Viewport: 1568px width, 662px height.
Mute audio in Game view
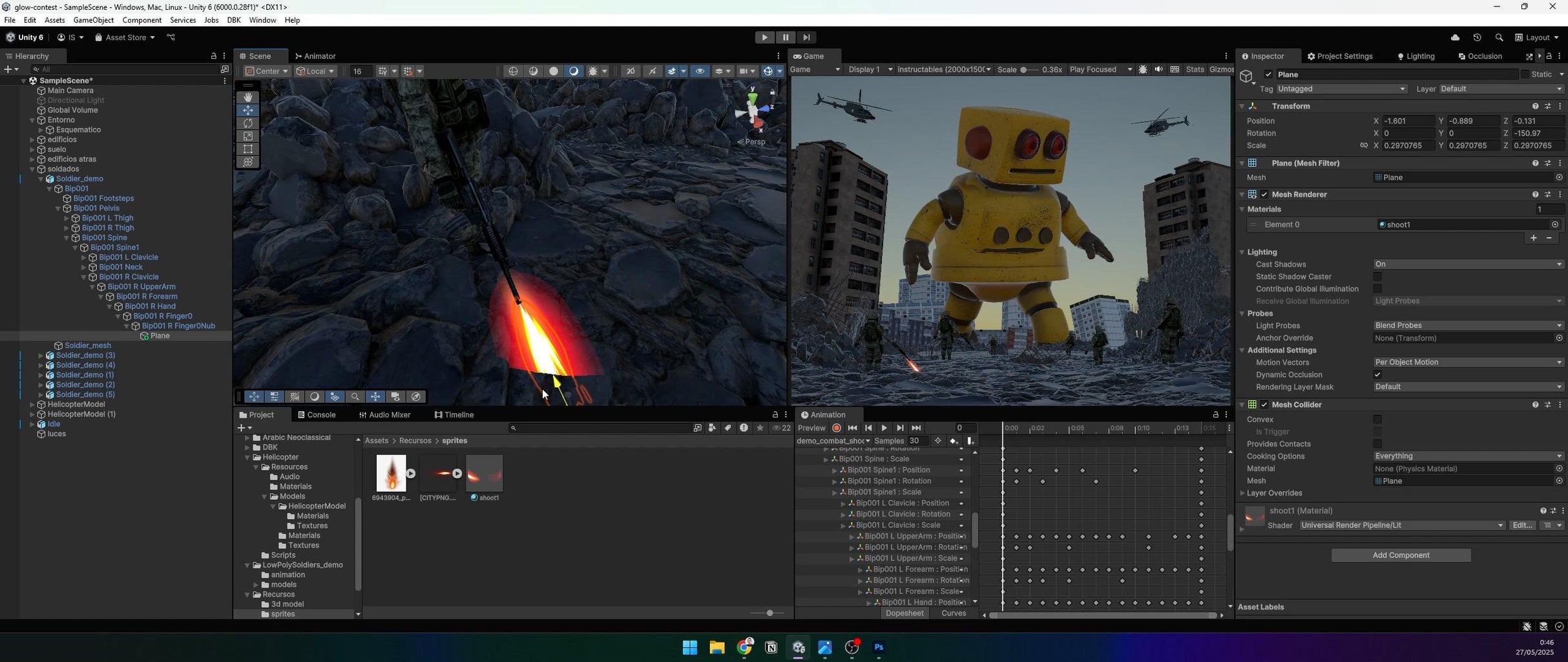click(x=1158, y=70)
